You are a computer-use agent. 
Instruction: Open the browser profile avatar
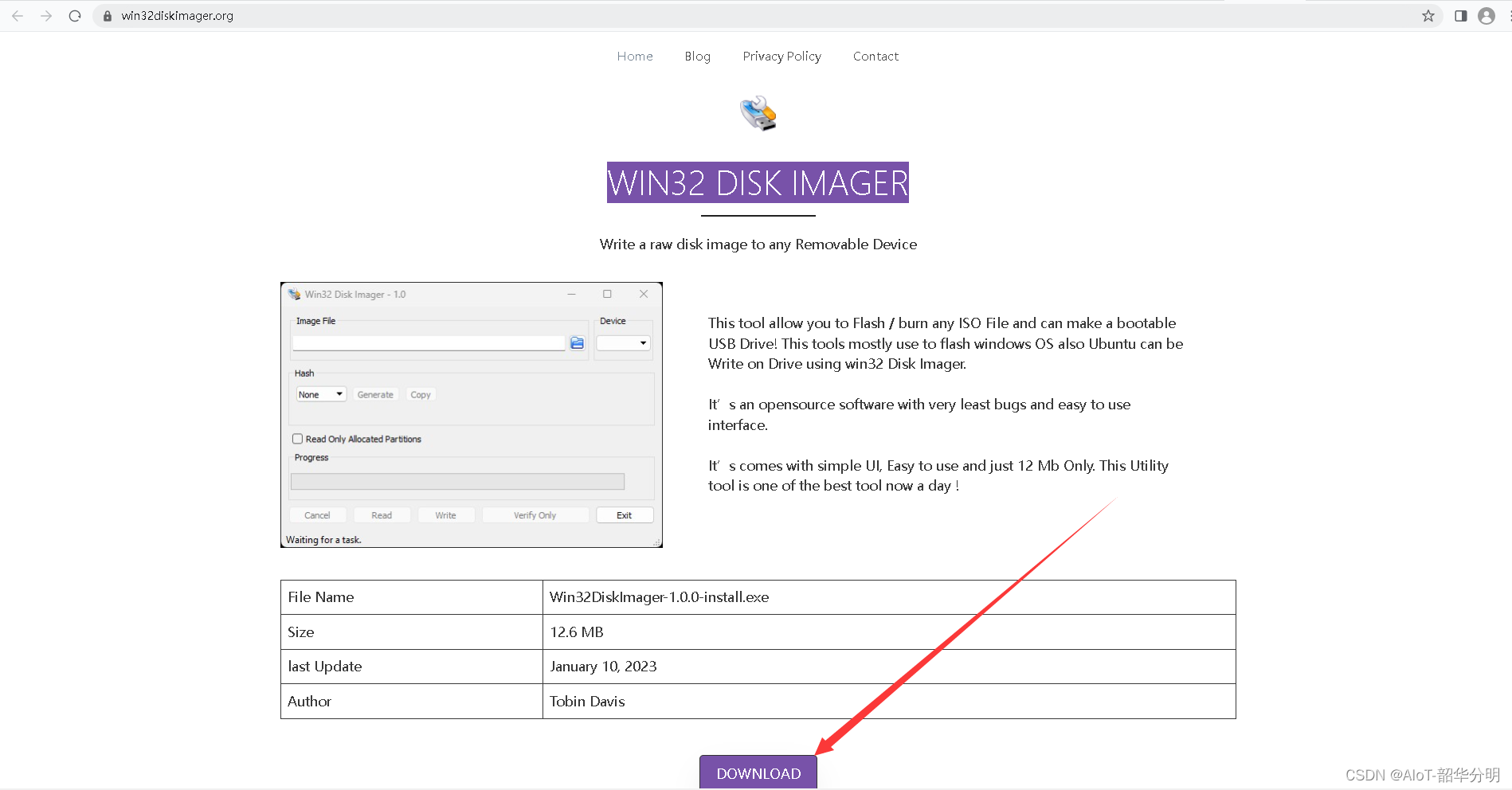click(x=1487, y=16)
